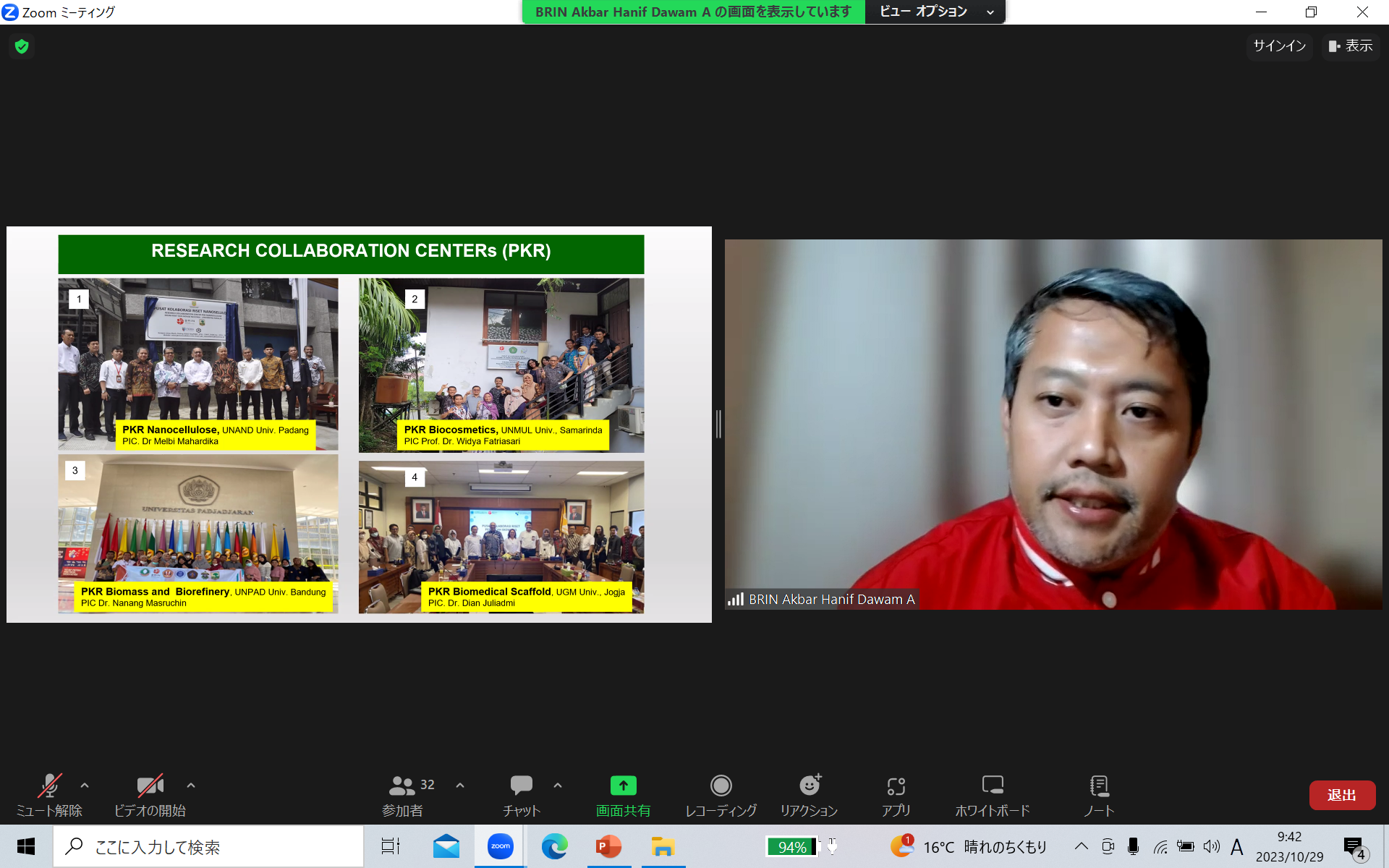Click the shared slide content area
Image resolution: width=1389 pixels, height=868 pixels.
click(359, 425)
